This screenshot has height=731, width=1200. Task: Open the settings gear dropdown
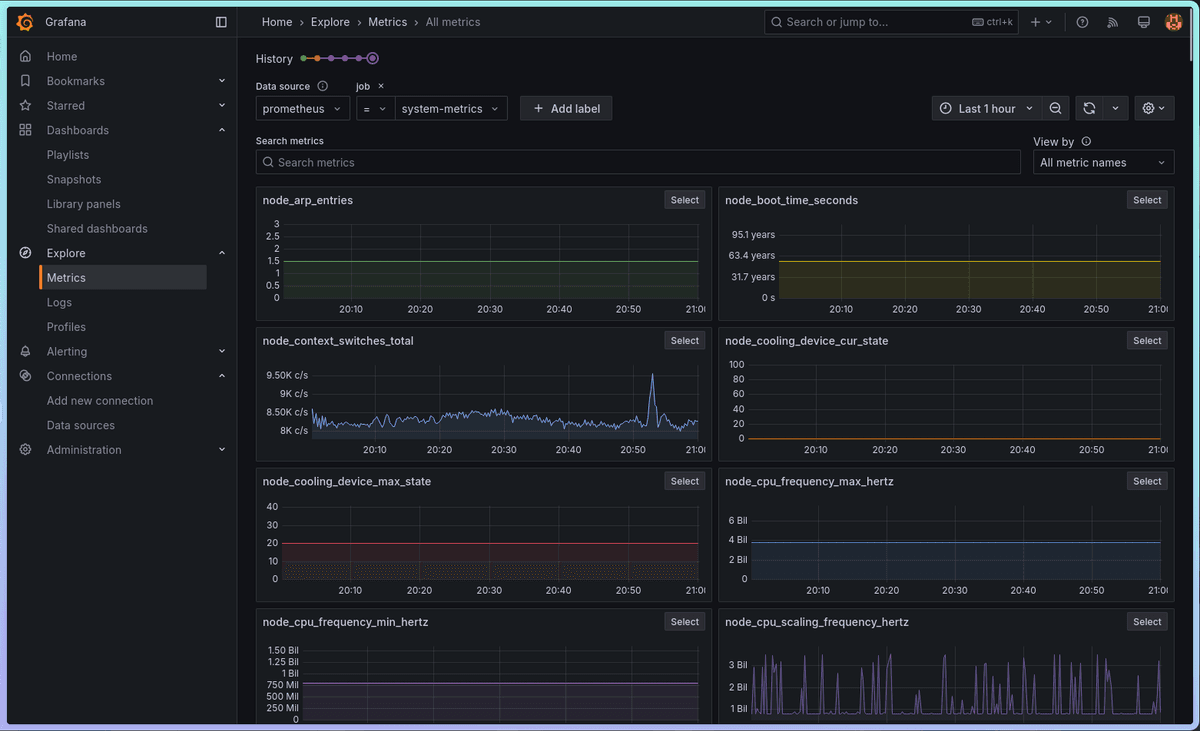tap(1154, 108)
